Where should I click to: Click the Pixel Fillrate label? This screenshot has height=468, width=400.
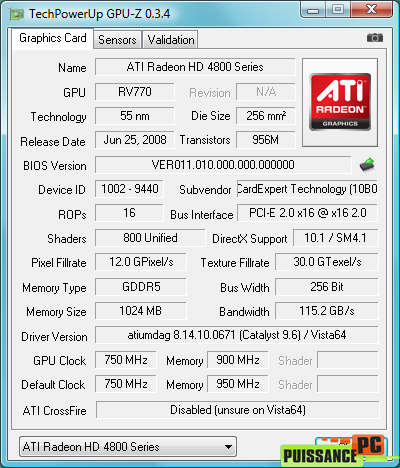pos(59,263)
